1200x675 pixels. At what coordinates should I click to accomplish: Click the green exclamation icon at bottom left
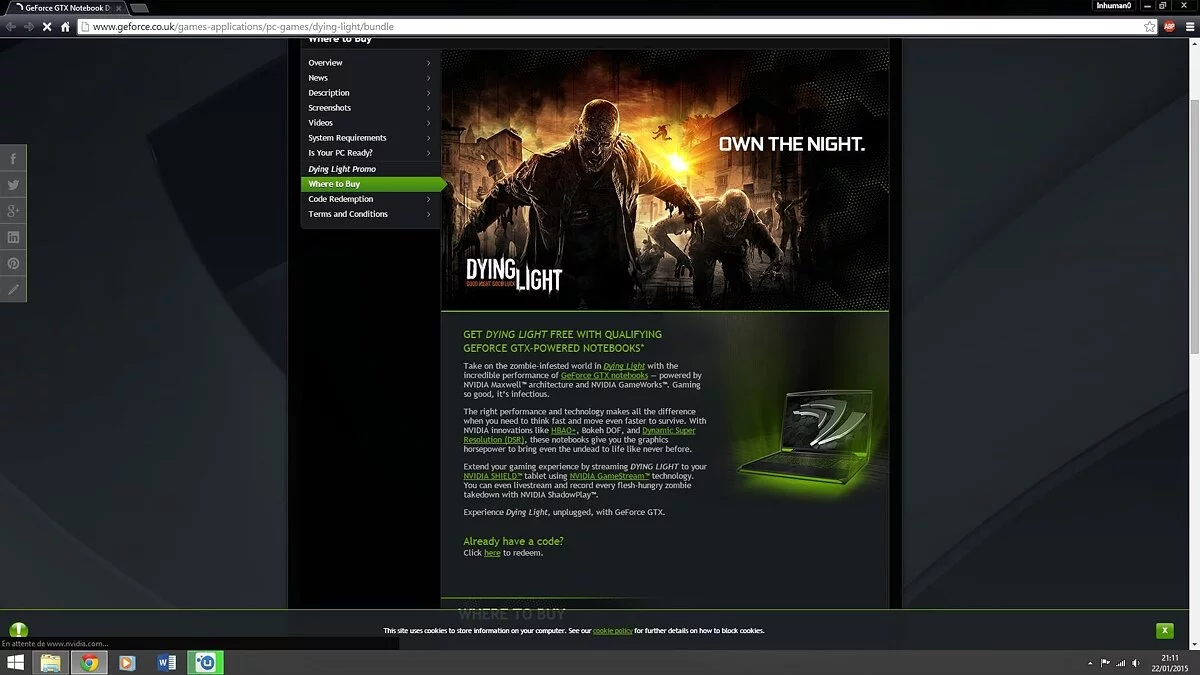coord(18,631)
